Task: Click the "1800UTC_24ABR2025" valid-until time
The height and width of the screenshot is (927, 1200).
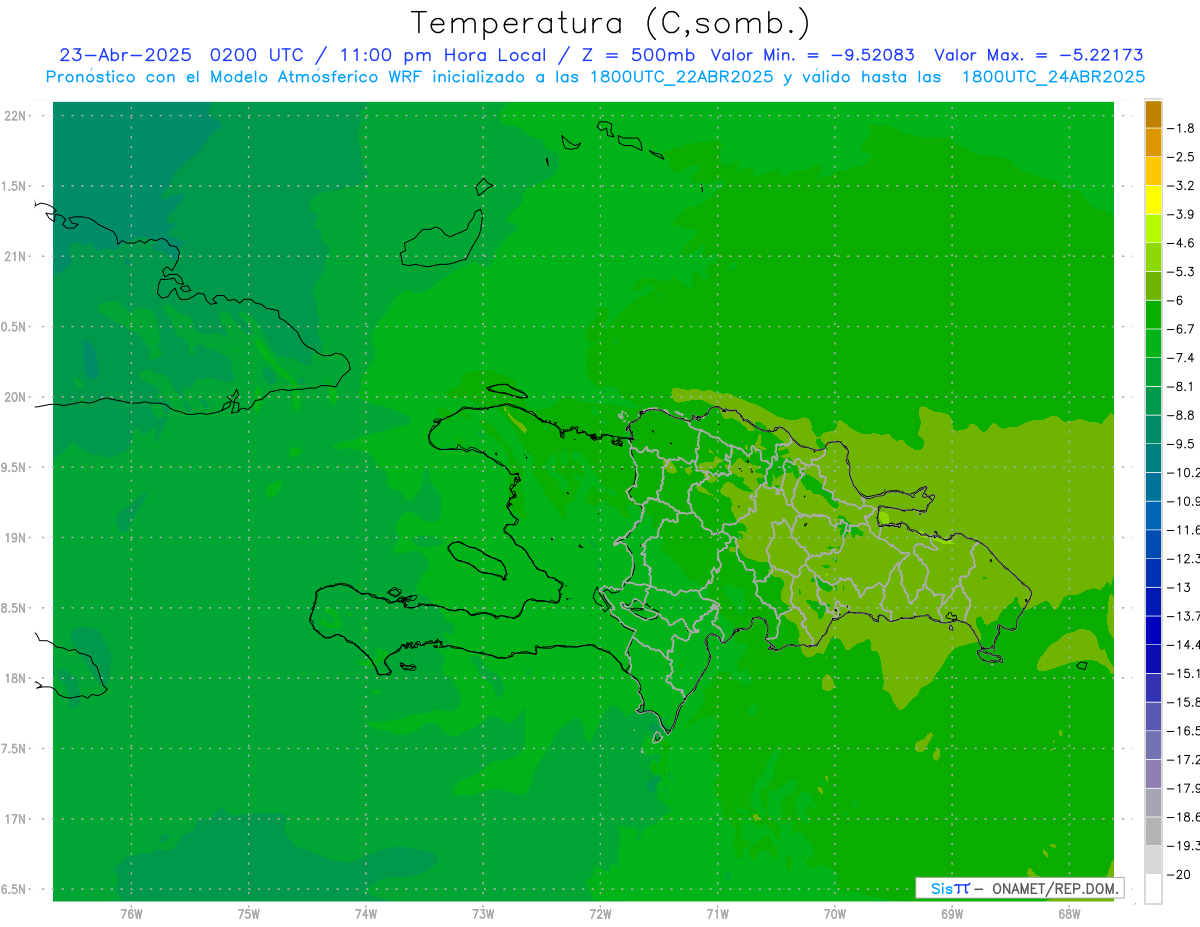Action: coord(1054,77)
